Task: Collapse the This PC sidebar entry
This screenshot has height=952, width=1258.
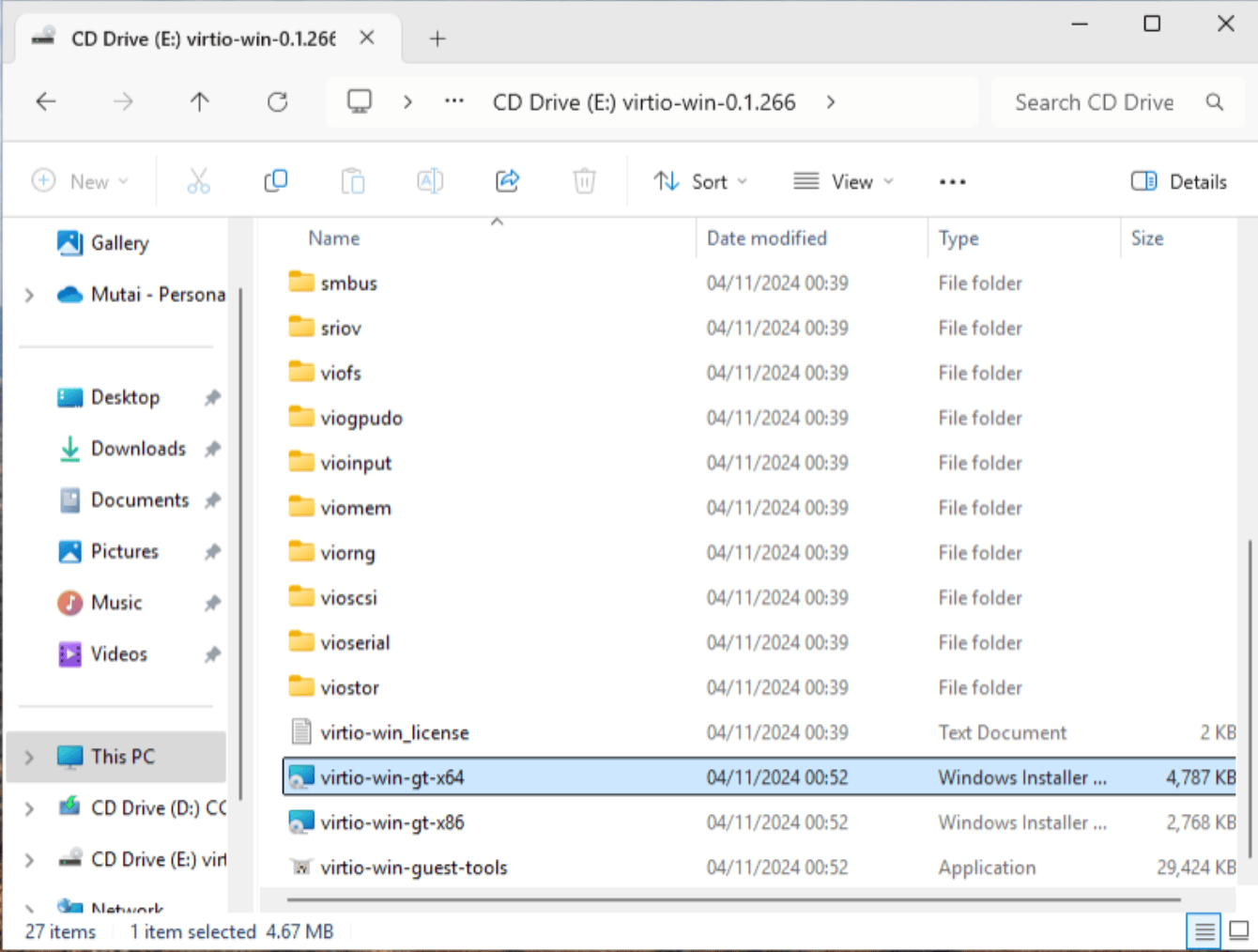Action: tap(28, 757)
